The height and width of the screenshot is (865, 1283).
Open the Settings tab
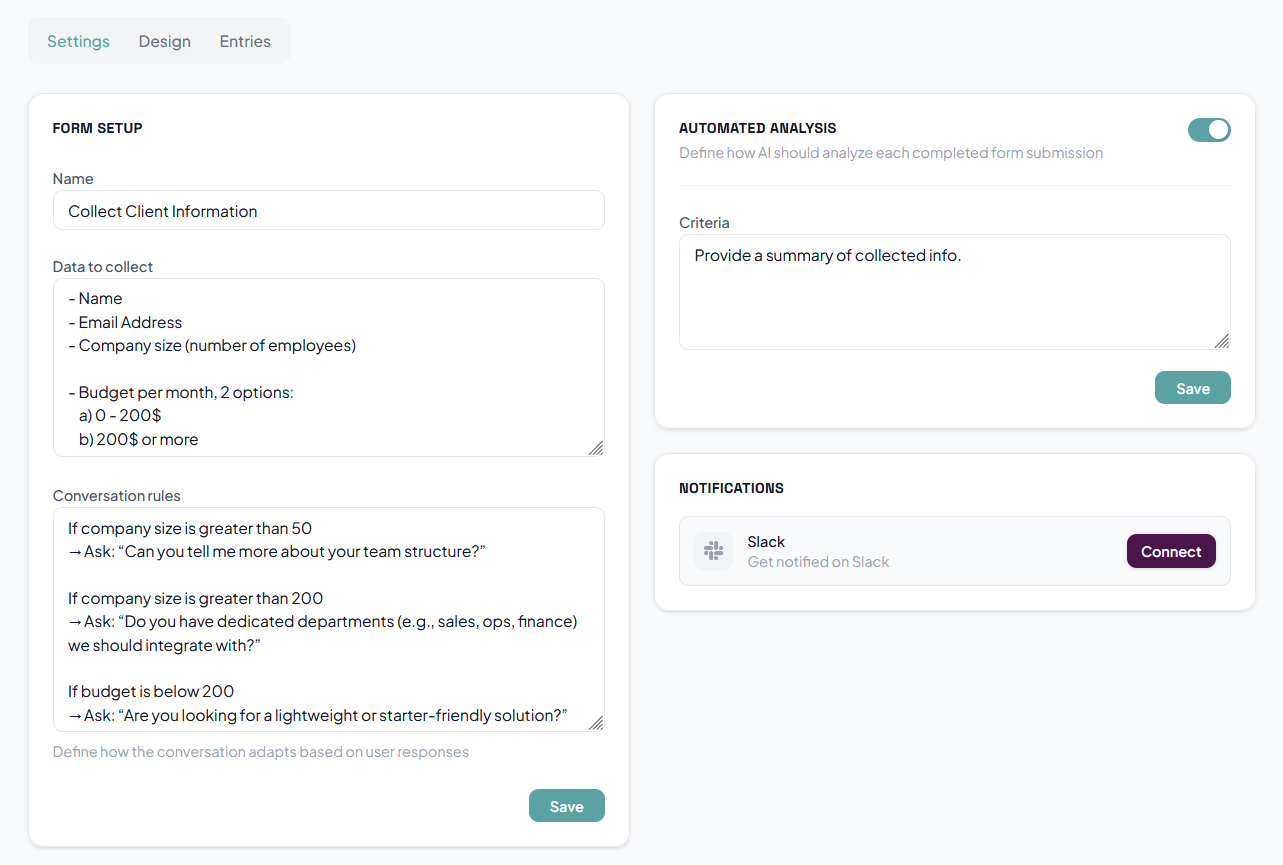point(78,41)
